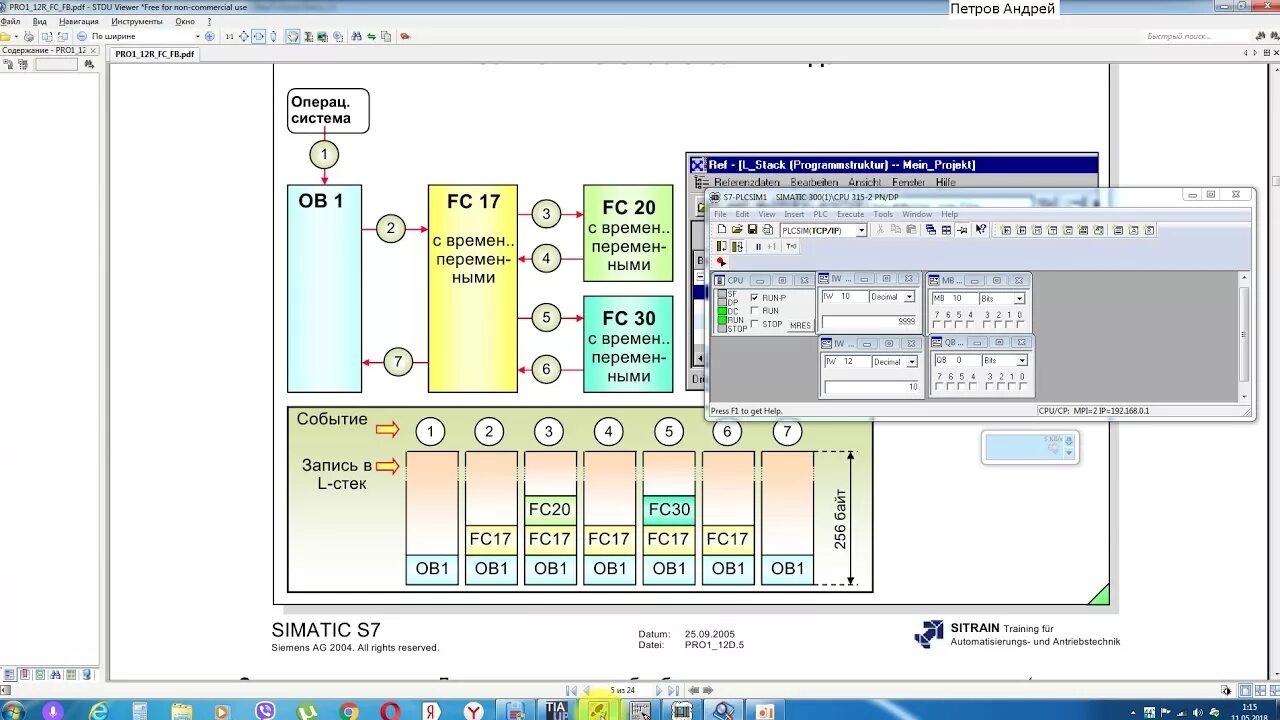Toggle the RUN-P checkbox in CPU window

[x=755, y=297]
